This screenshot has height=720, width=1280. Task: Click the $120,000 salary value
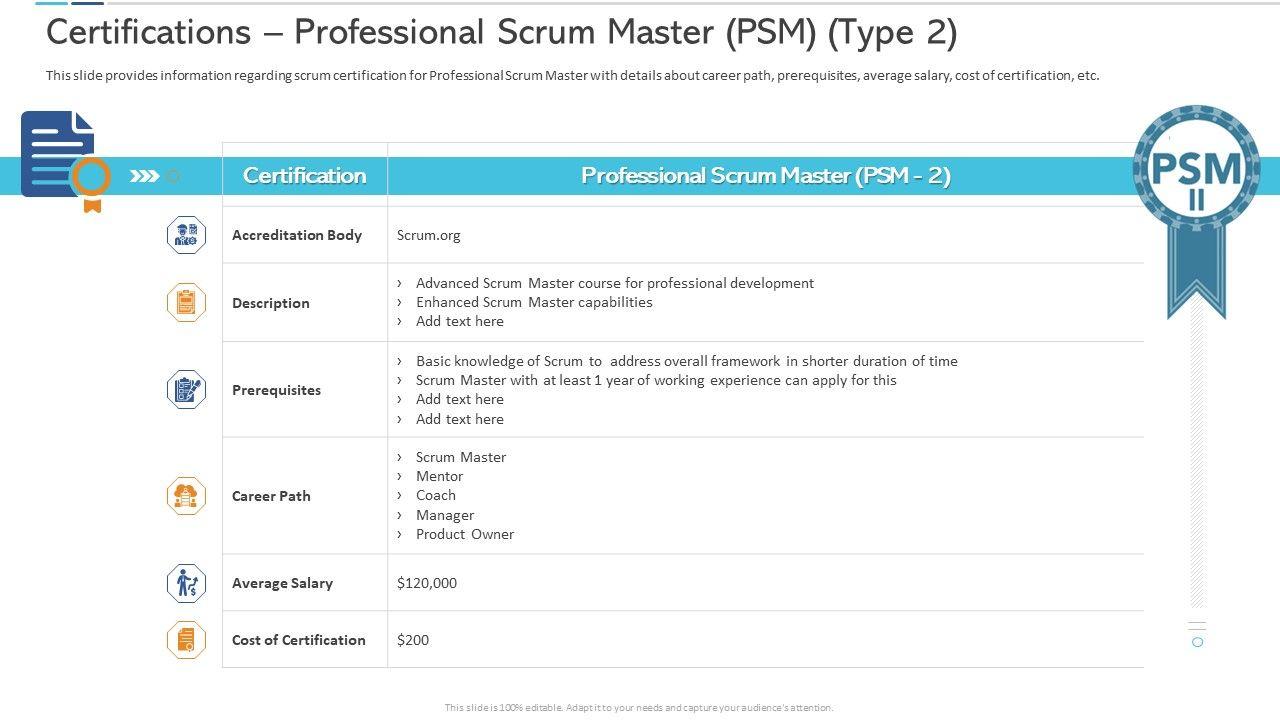point(427,583)
